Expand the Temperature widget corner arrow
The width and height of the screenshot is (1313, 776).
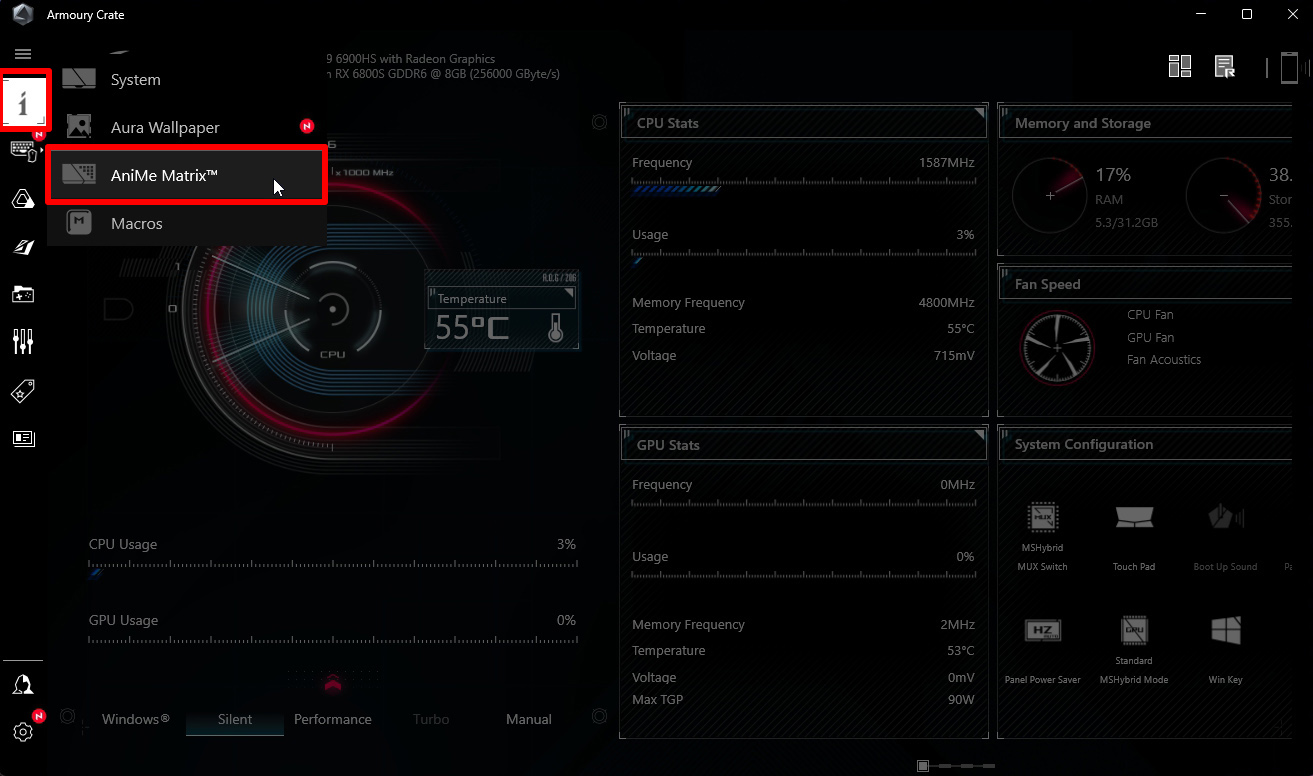[x=570, y=294]
